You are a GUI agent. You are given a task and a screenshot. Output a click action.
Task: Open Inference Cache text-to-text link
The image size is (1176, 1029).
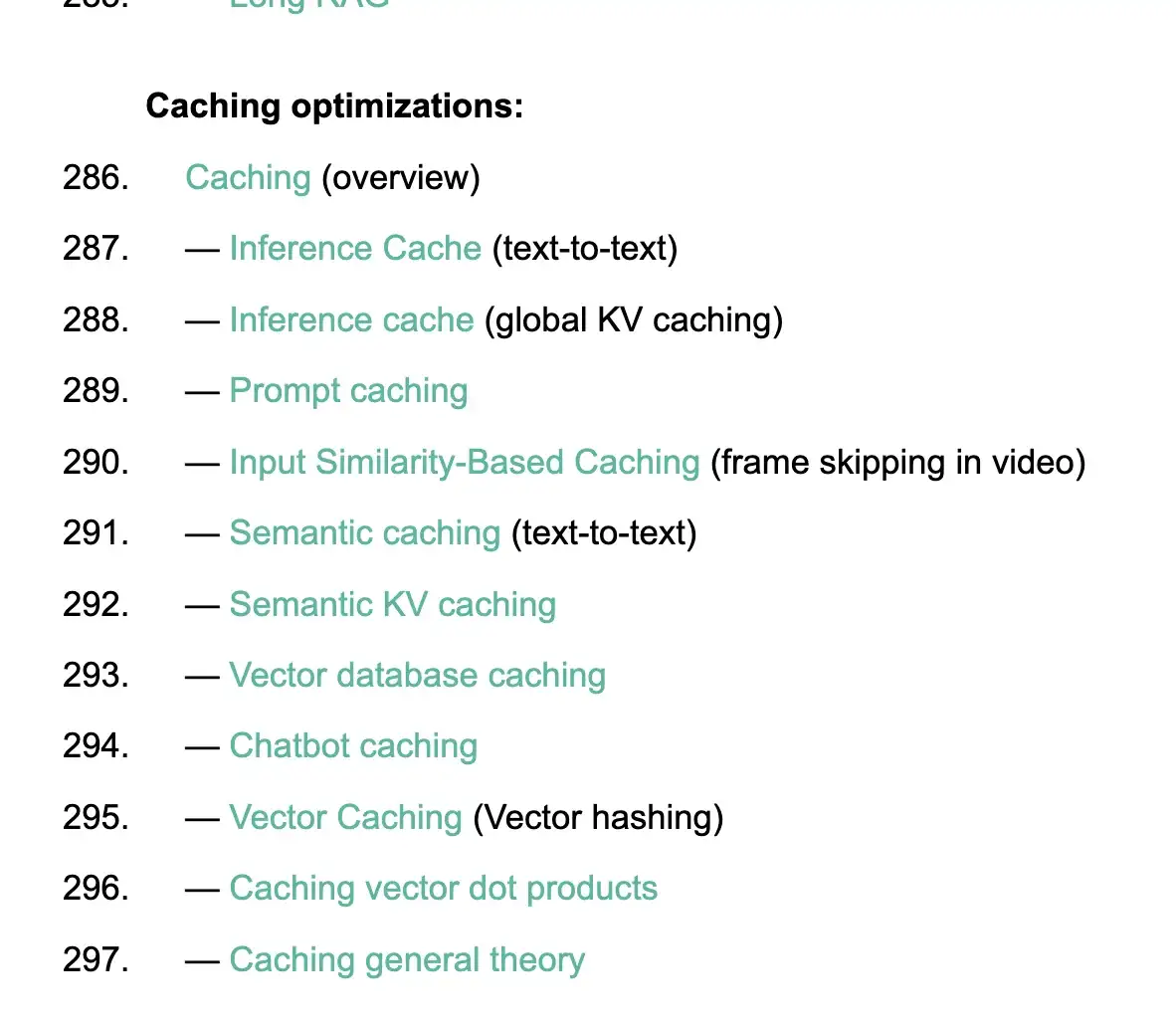point(355,249)
